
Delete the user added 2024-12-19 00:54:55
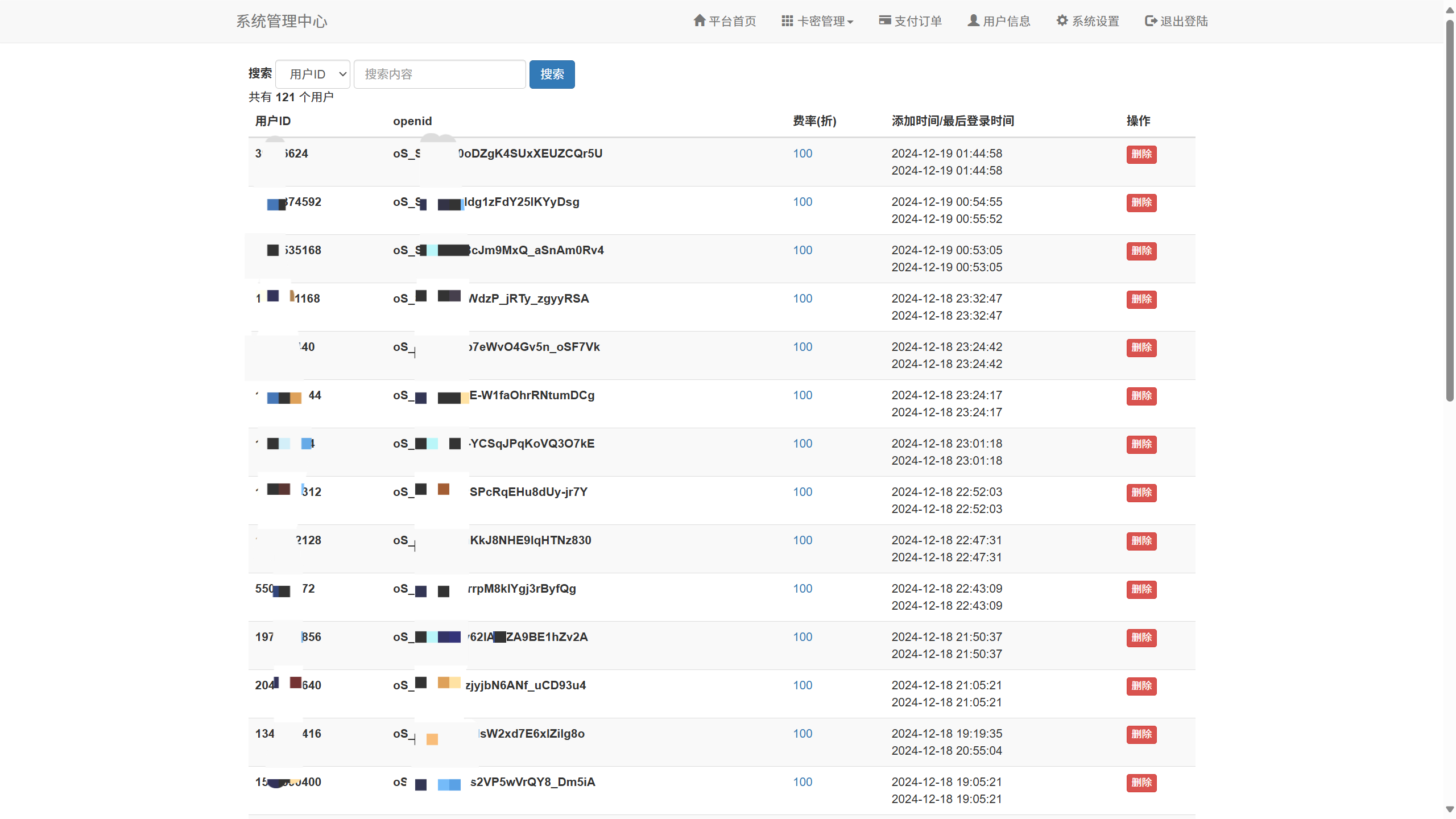click(x=1141, y=202)
